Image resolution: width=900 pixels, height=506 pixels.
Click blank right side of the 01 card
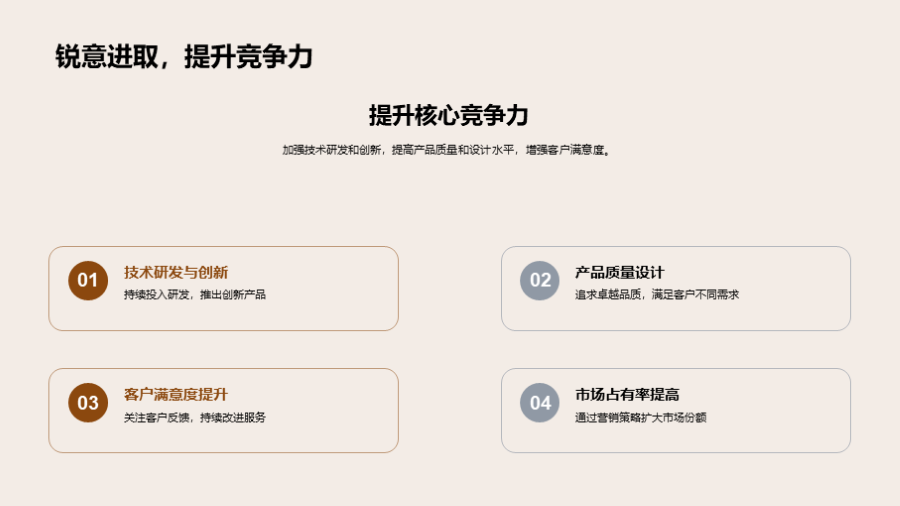340,288
